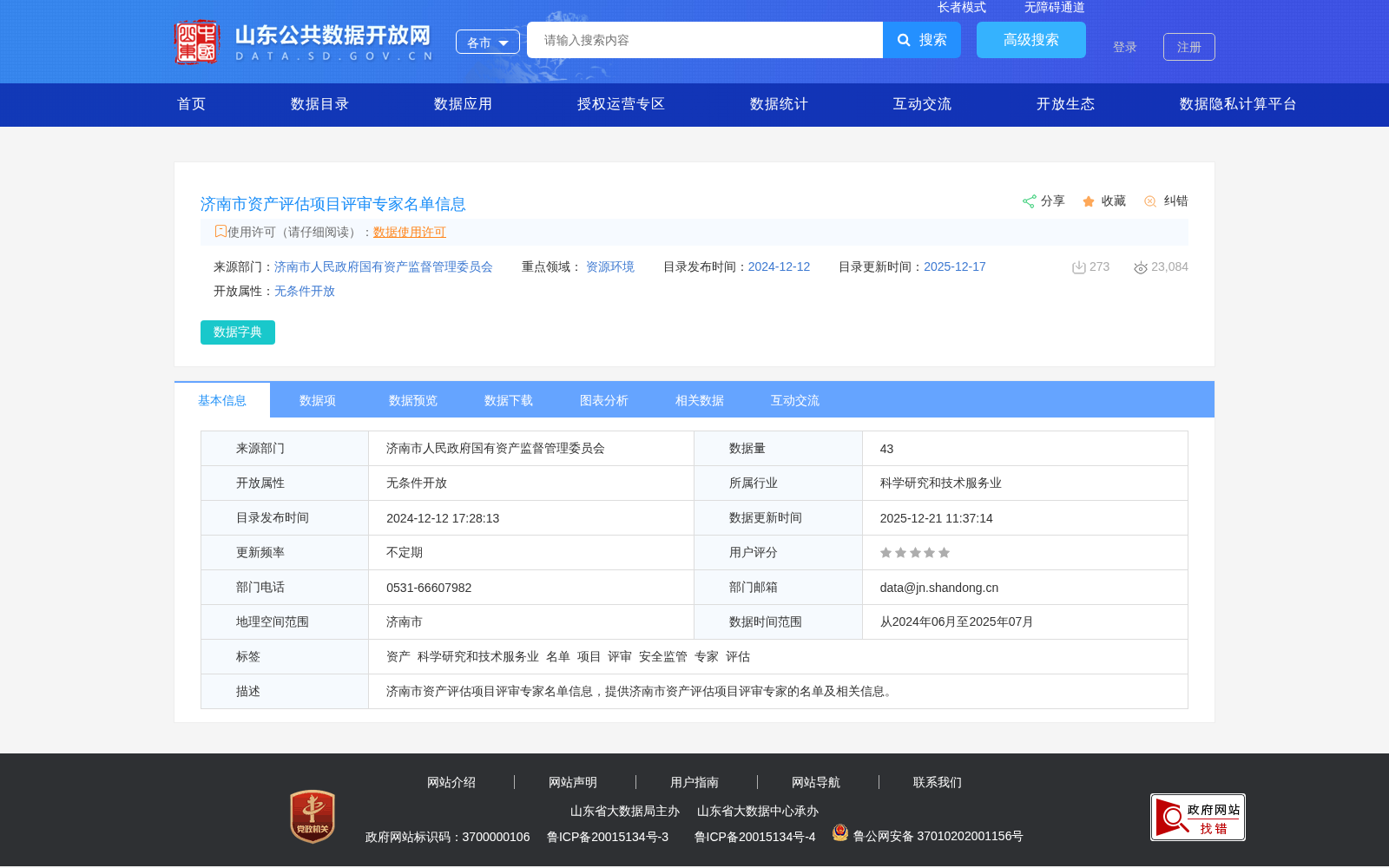Open 联系我们 footer link
Screen dimensions: 1389x868
click(x=938, y=783)
